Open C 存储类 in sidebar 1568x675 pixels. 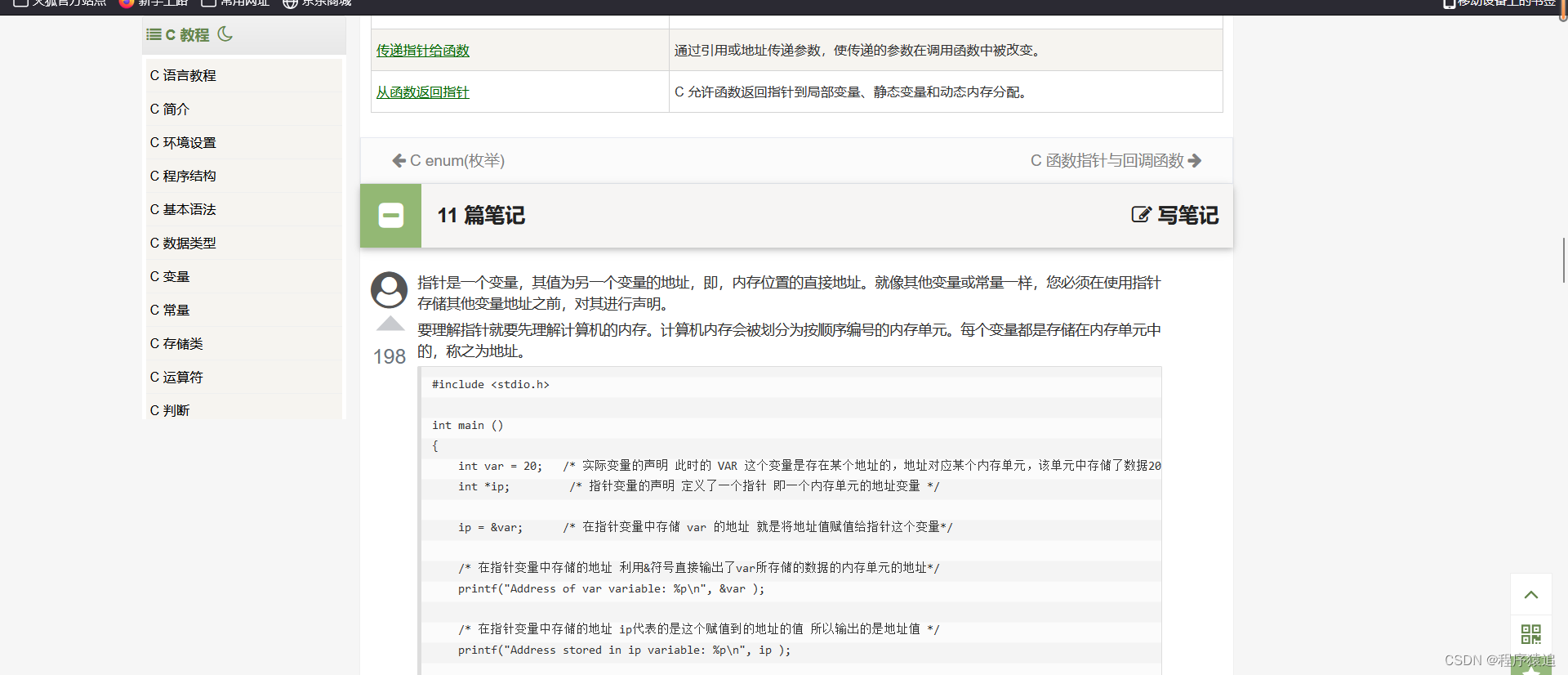tap(244, 343)
